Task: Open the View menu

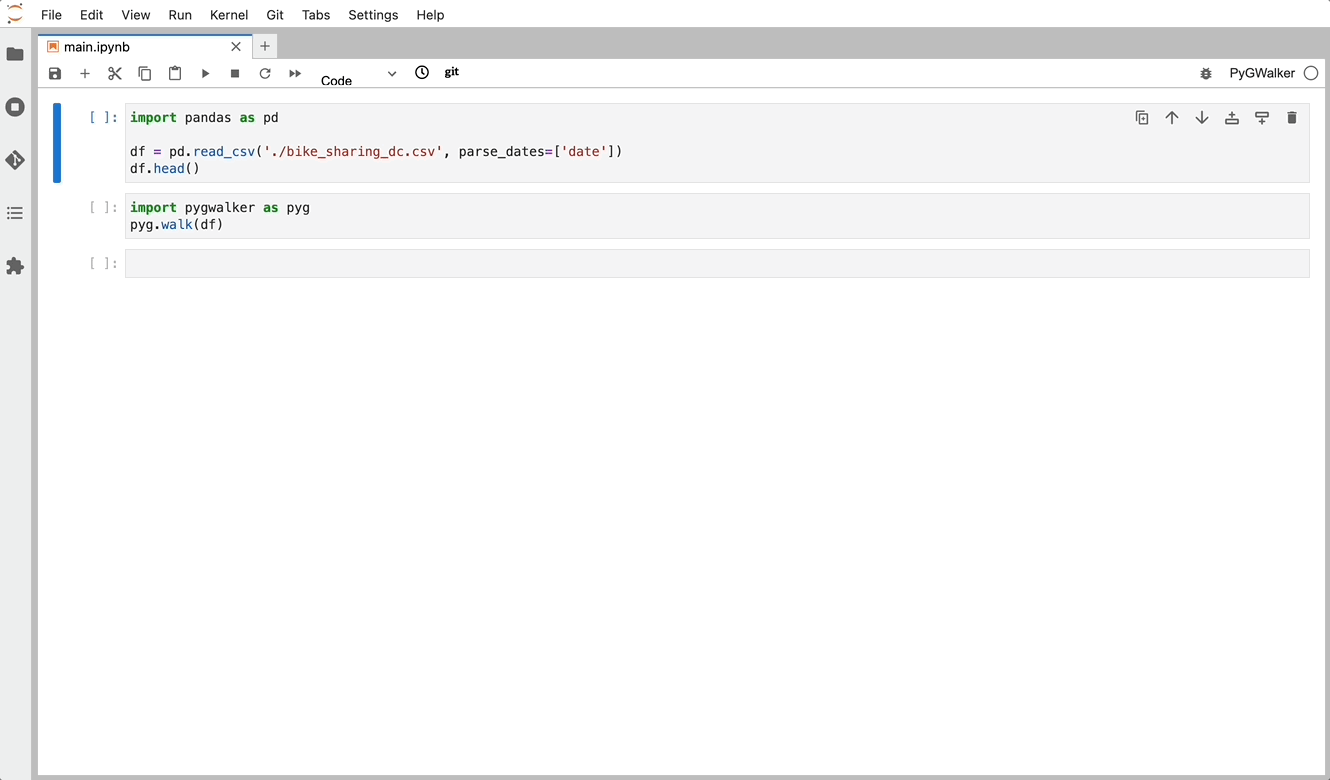Action: tap(135, 14)
